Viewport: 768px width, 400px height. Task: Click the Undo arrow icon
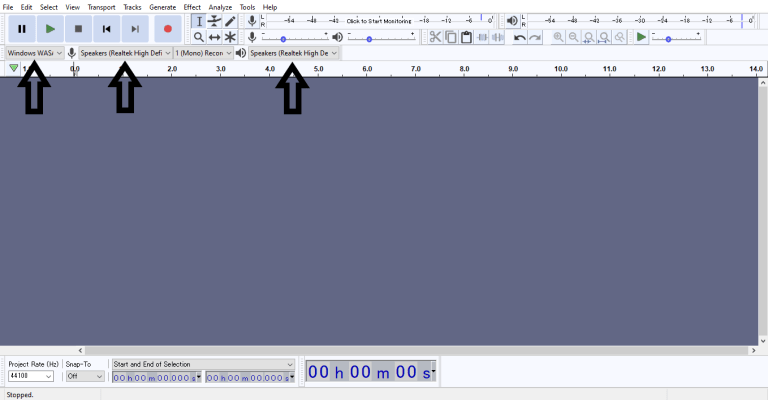tap(520, 37)
